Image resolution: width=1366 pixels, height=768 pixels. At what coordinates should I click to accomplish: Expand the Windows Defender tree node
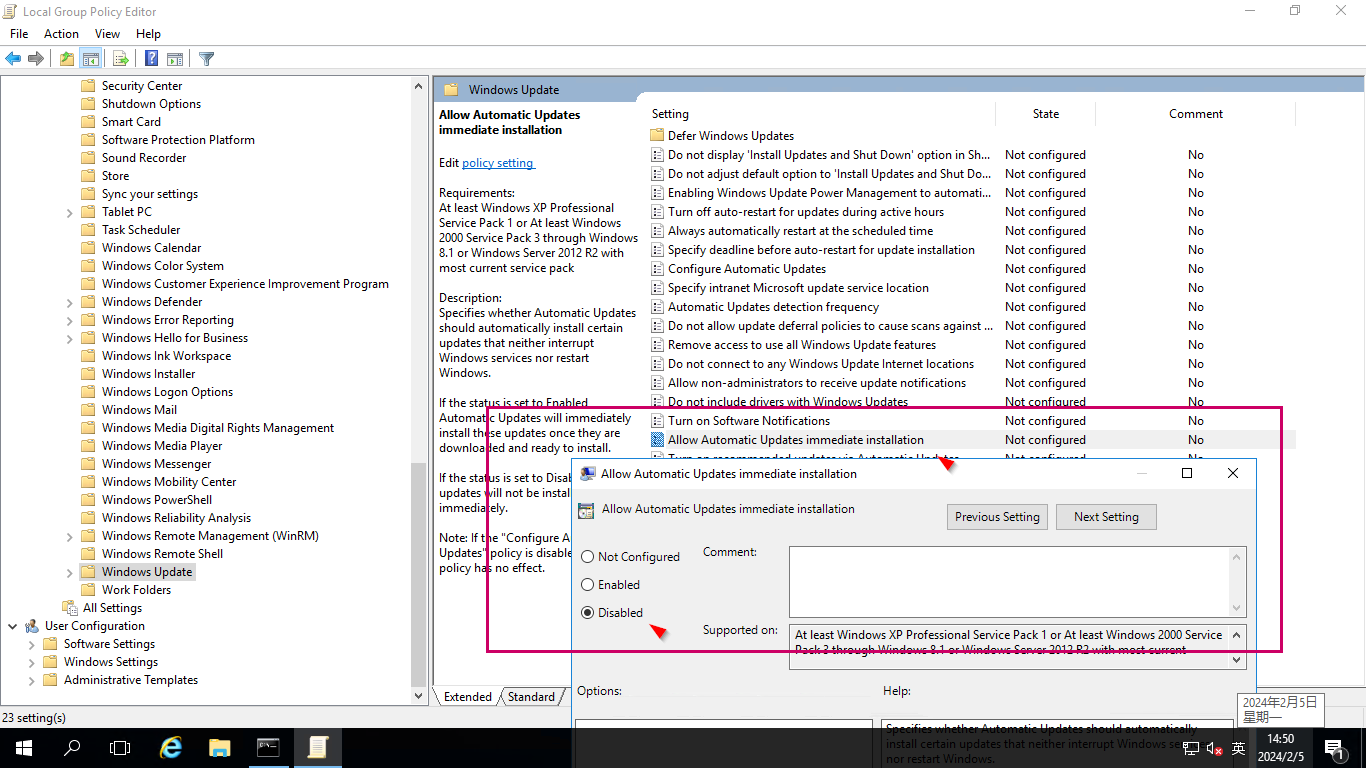pyautogui.click(x=69, y=302)
